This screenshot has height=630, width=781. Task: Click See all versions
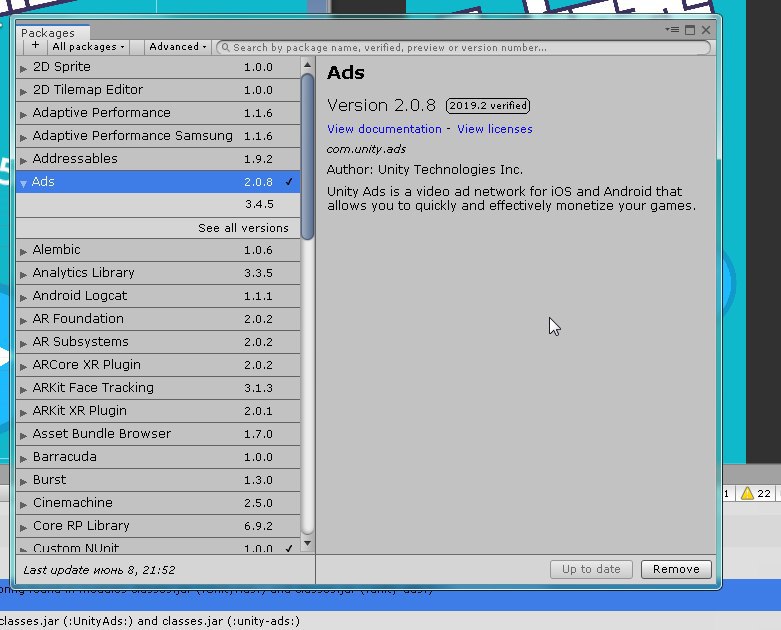coord(243,228)
